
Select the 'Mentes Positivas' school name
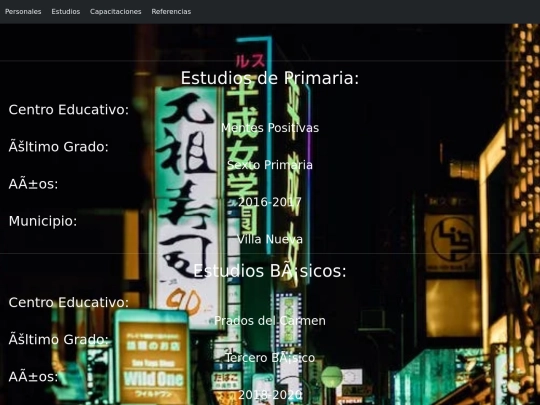[270, 128]
